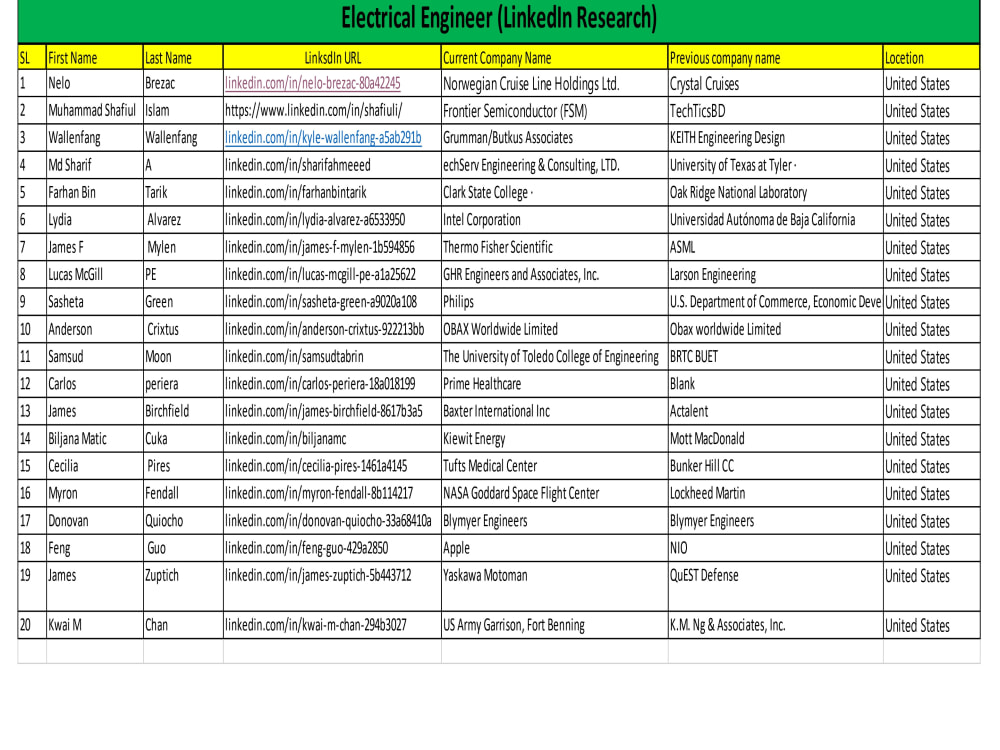Click the cell 'BRTC BUET'
Viewport: 1000px width, 750px height.
click(776, 357)
